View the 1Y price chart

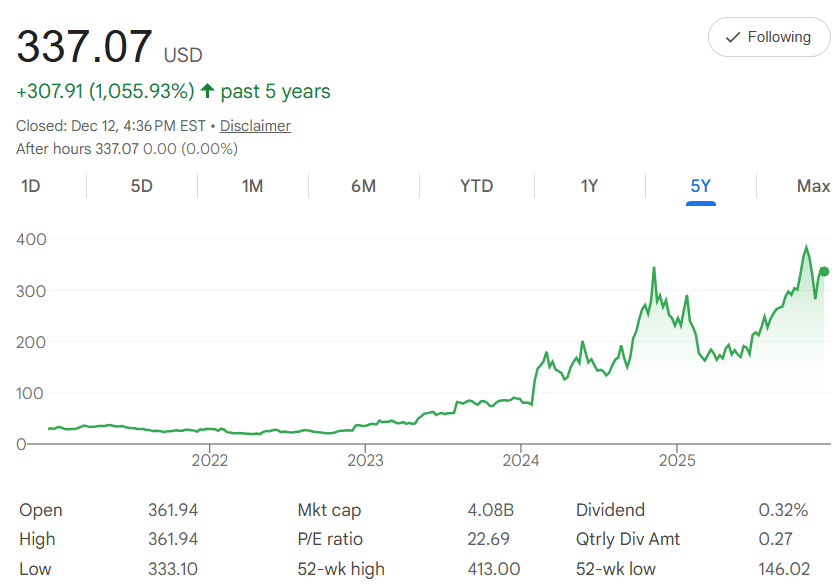(589, 186)
